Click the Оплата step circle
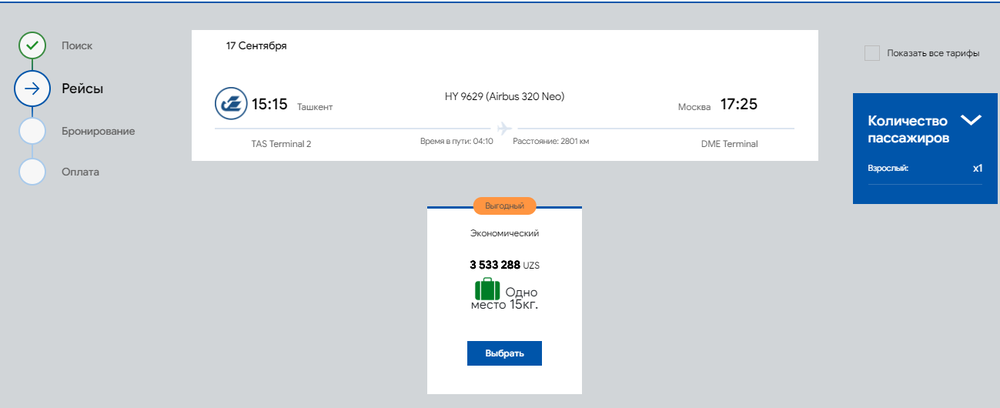Image resolution: width=1000 pixels, height=408 pixels. pyautogui.click(x=33, y=172)
